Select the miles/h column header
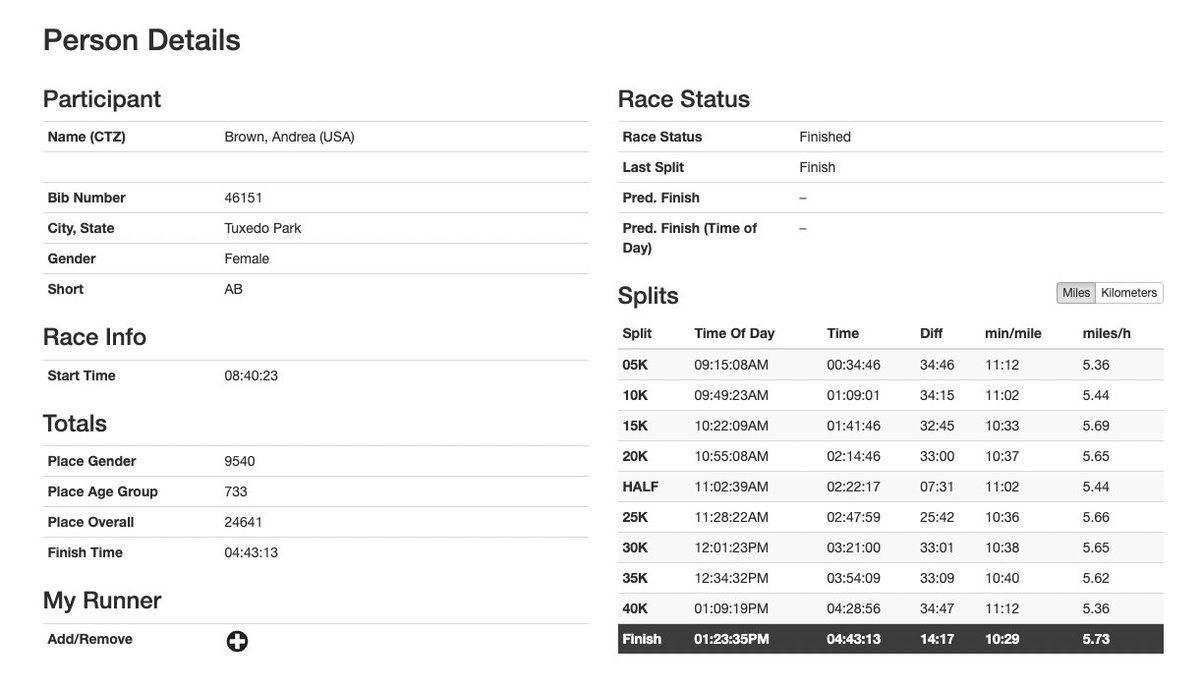 point(1102,333)
